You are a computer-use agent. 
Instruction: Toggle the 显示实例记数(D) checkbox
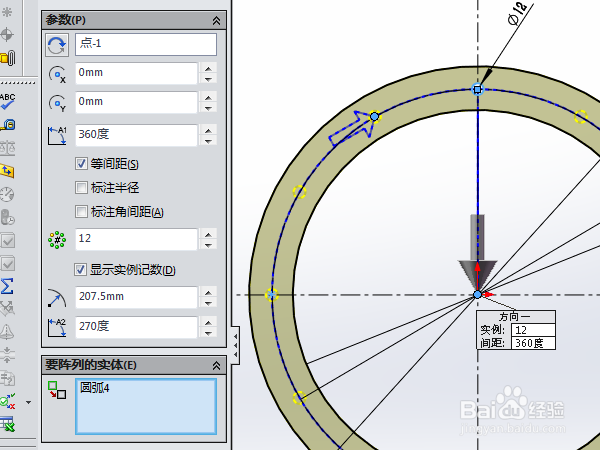pos(80,269)
